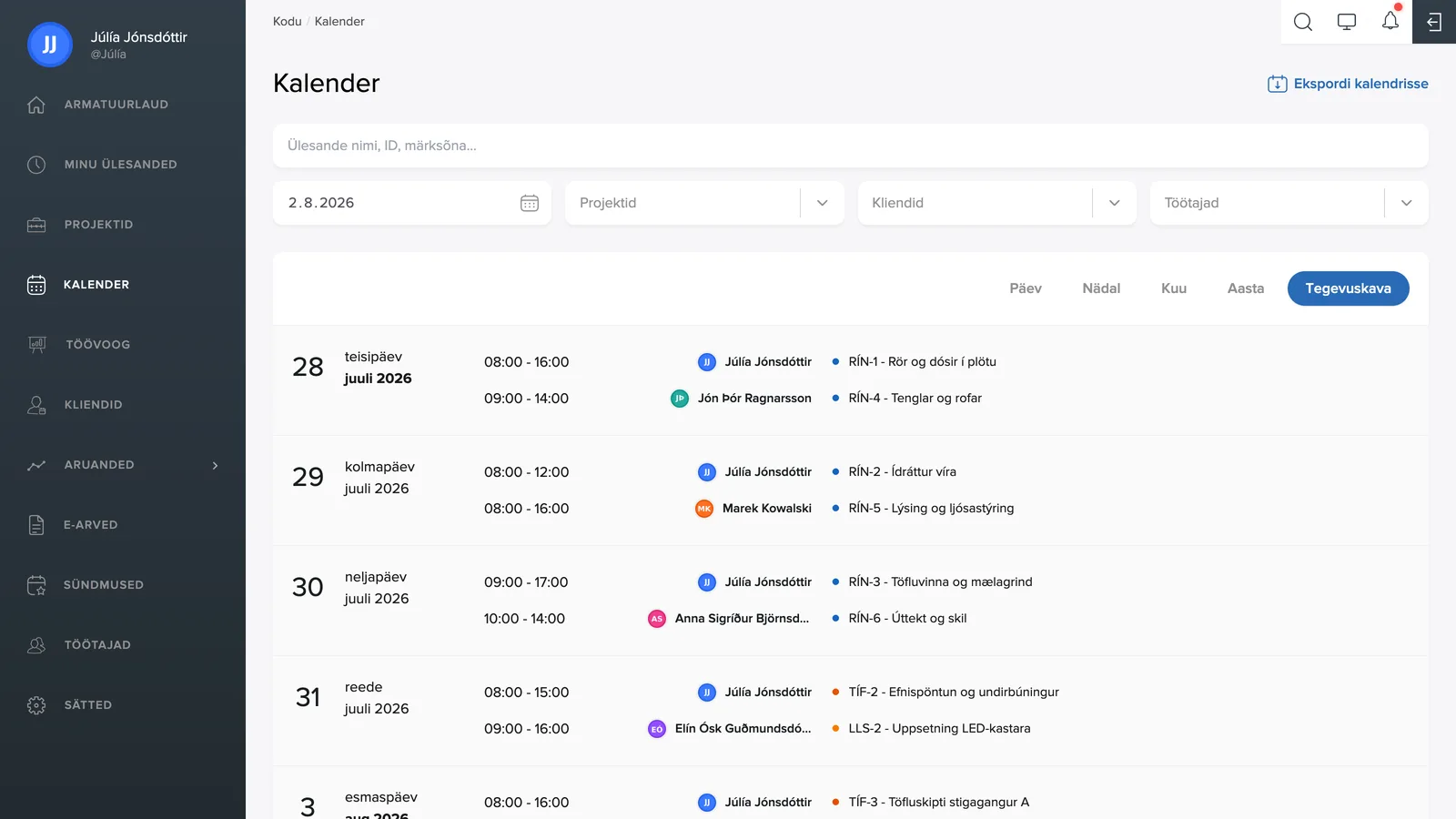Click the logout icon in top corner

coord(1434,22)
